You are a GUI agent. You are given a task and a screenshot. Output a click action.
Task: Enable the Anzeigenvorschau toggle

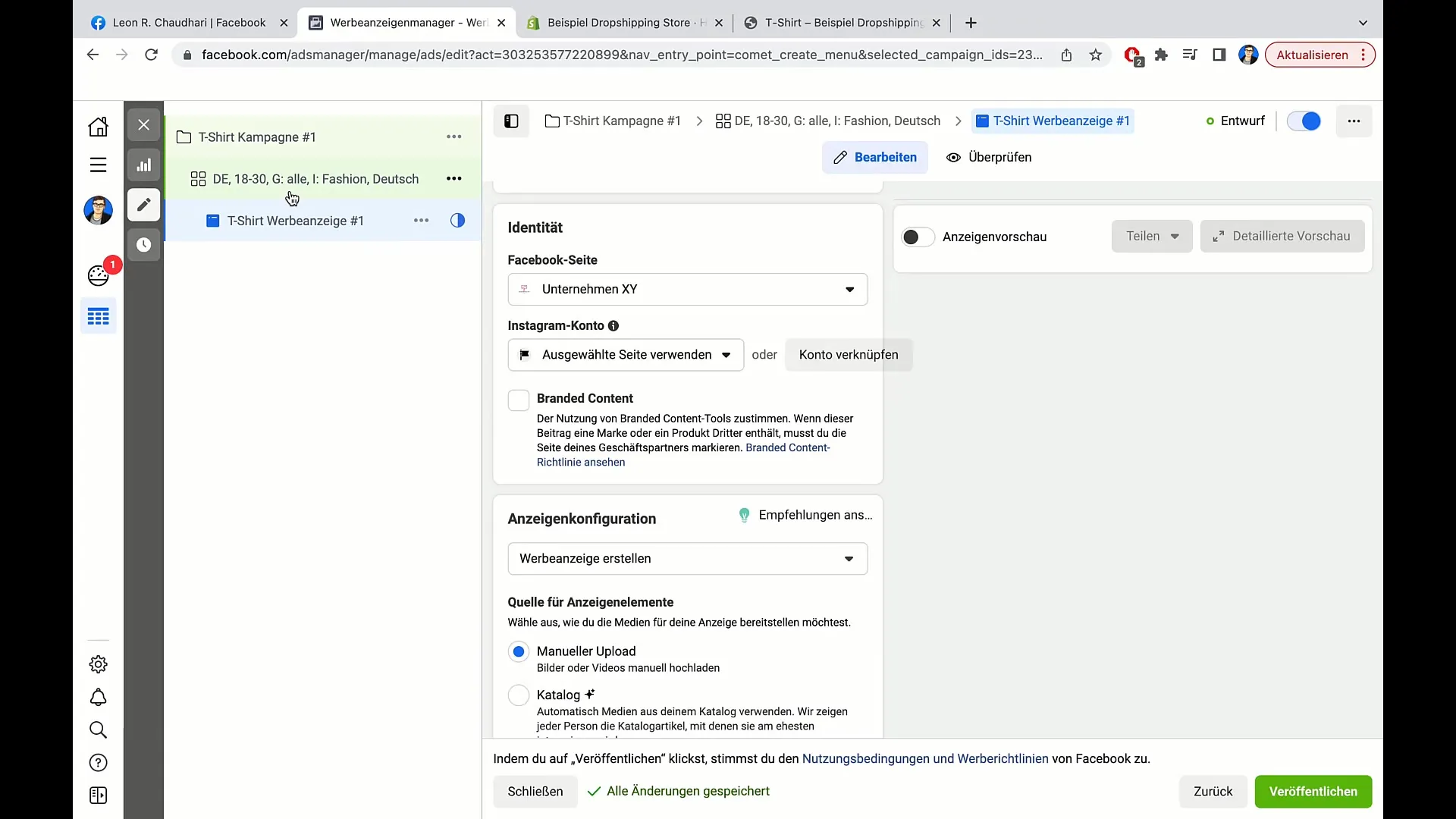point(918,237)
